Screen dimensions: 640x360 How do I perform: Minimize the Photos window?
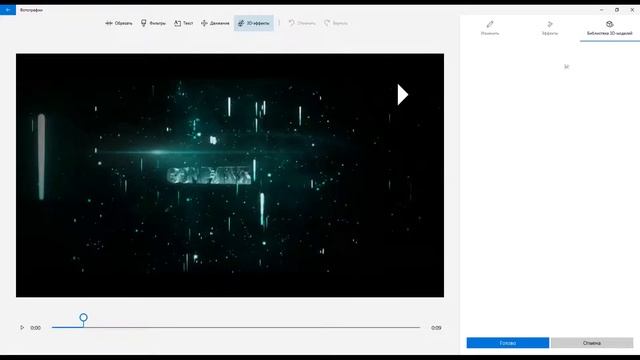coord(602,10)
